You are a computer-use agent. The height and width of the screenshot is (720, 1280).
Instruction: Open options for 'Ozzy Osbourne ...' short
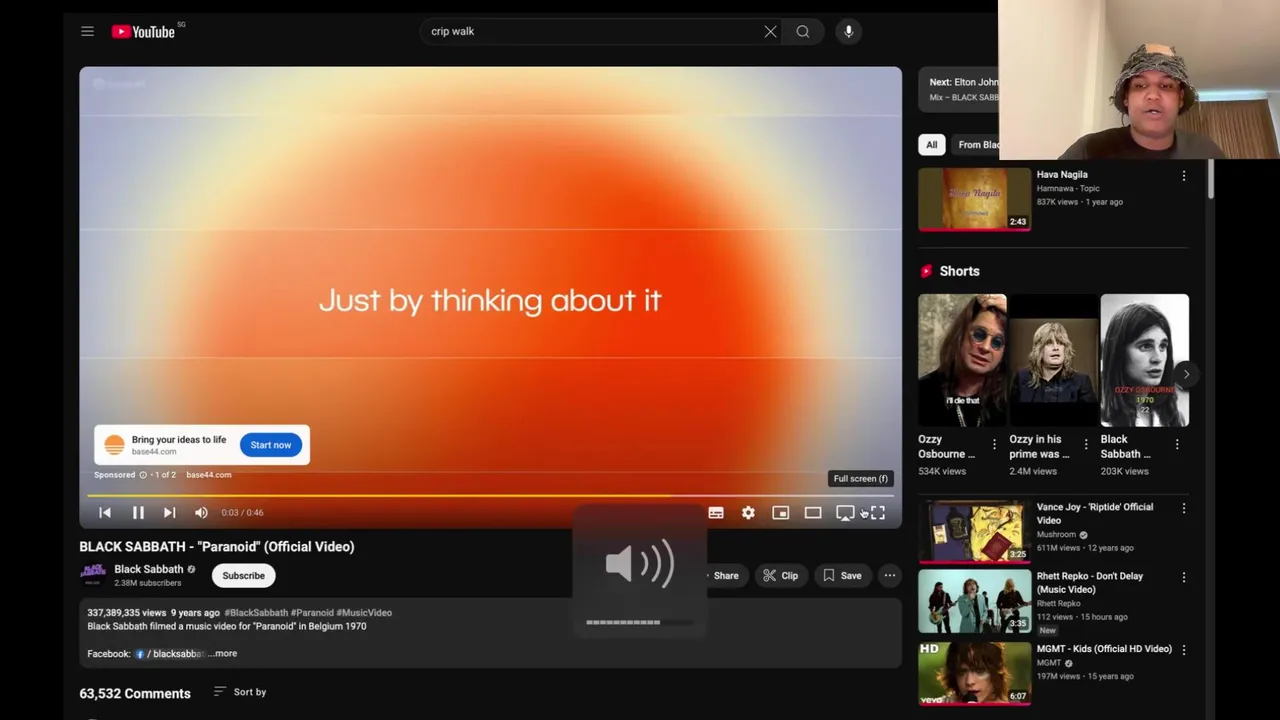(x=994, y=444)
